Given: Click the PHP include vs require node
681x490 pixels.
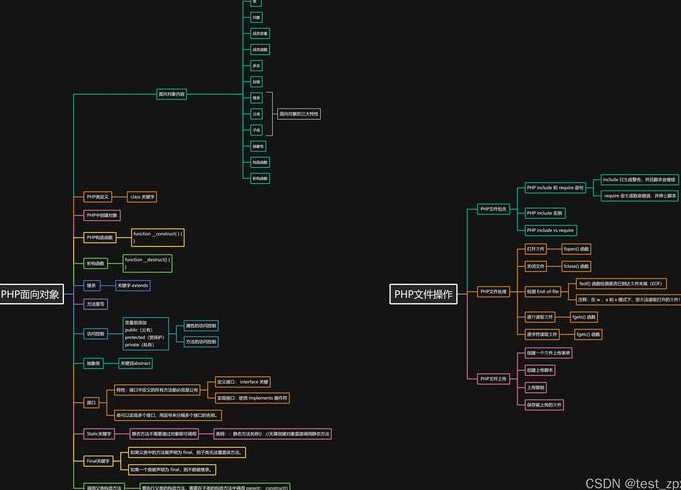Looking at the screenshot, I should pyautogui.click(x=551, y=230).
